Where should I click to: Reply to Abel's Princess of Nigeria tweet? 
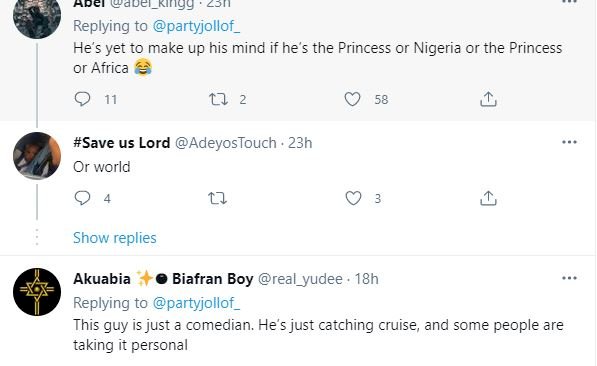tap(82, 99)
